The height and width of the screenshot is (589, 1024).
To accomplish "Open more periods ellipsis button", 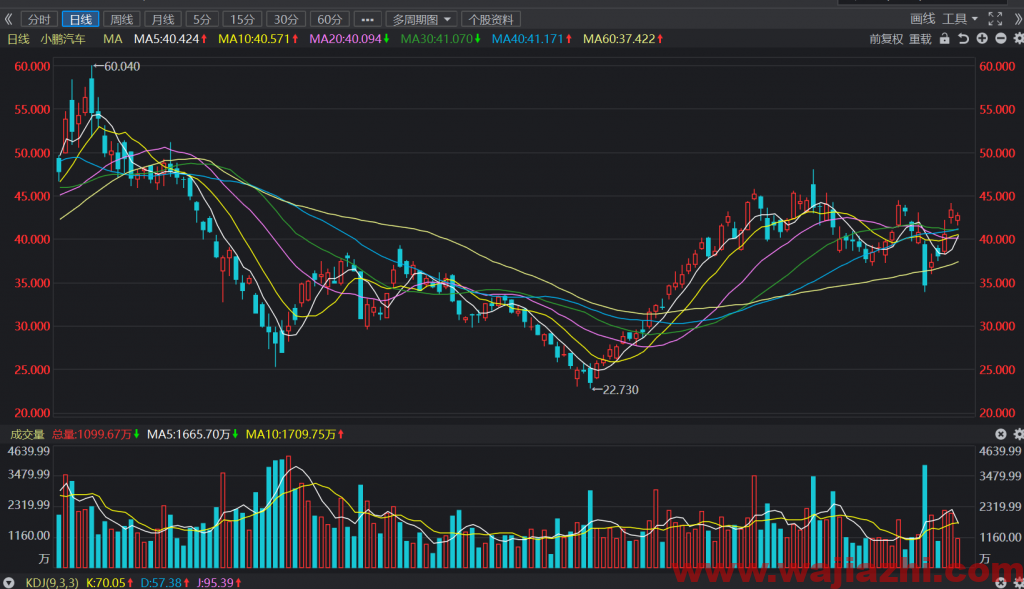I will 368,20.
